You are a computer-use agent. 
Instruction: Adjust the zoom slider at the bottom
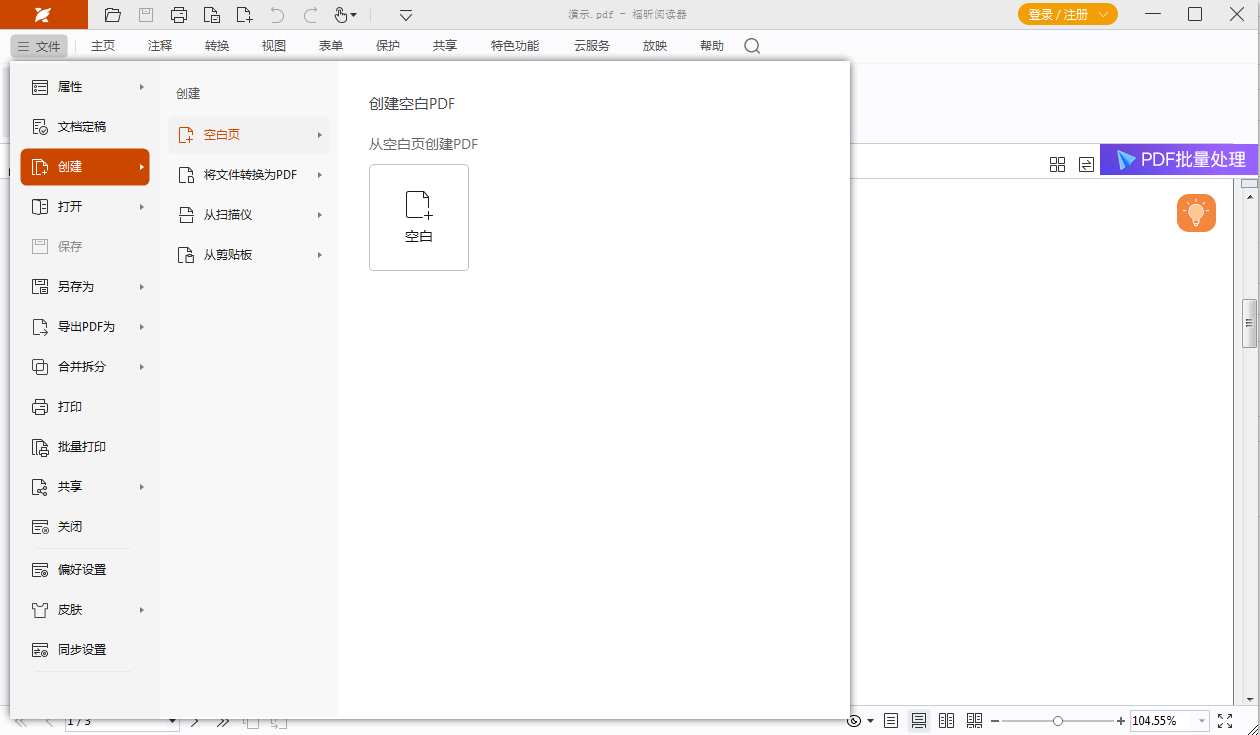click(x=1058, y=720)
